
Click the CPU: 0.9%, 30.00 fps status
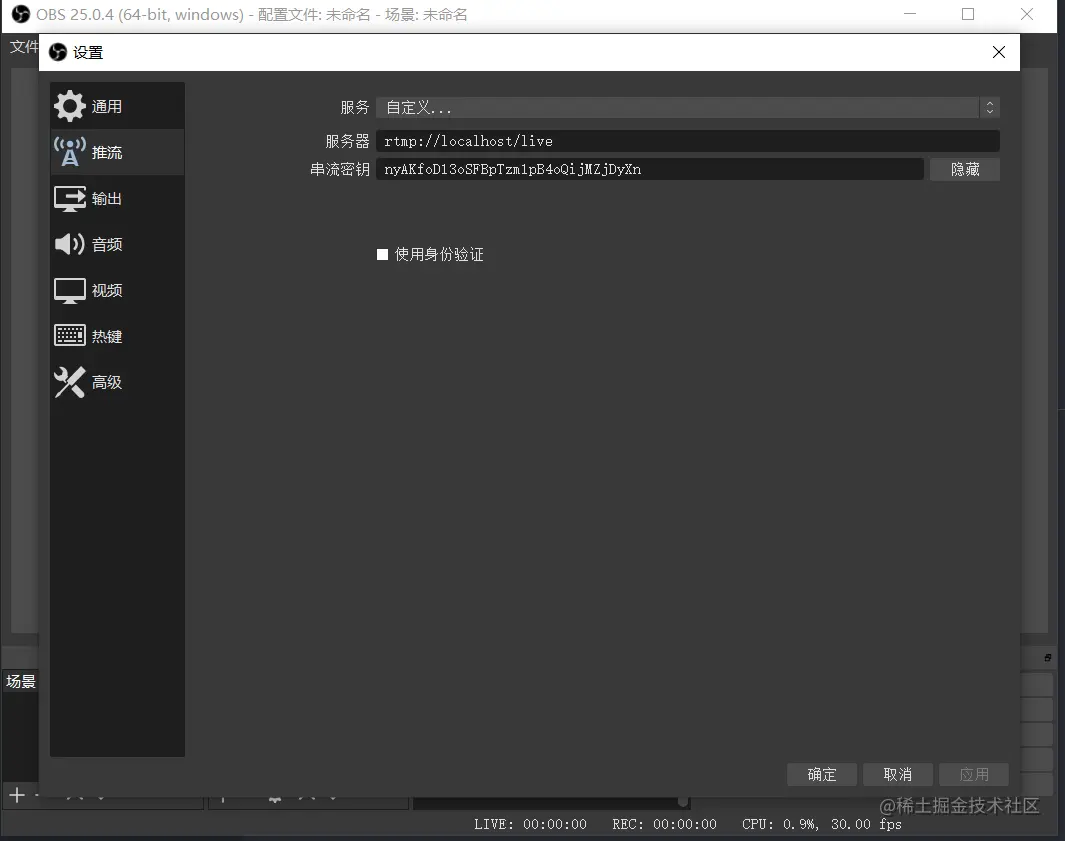click(x=822, y=824)
